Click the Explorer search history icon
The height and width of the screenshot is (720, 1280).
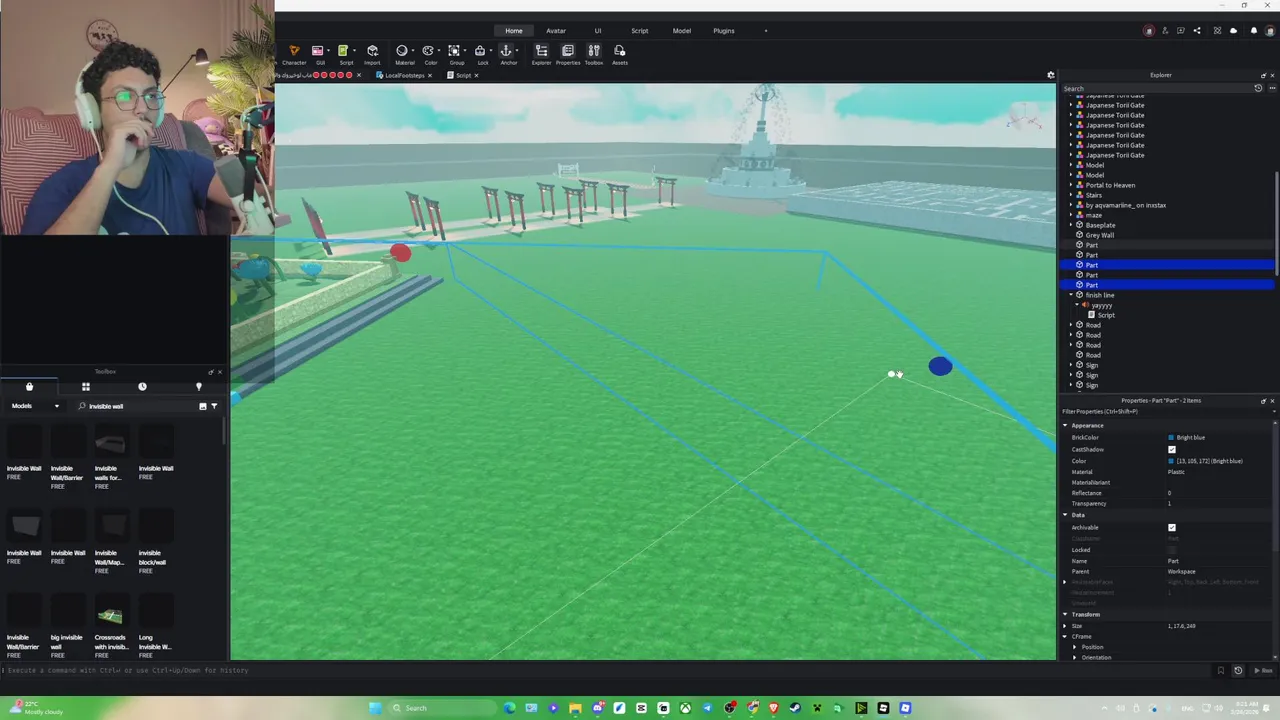coord(1258,88)
